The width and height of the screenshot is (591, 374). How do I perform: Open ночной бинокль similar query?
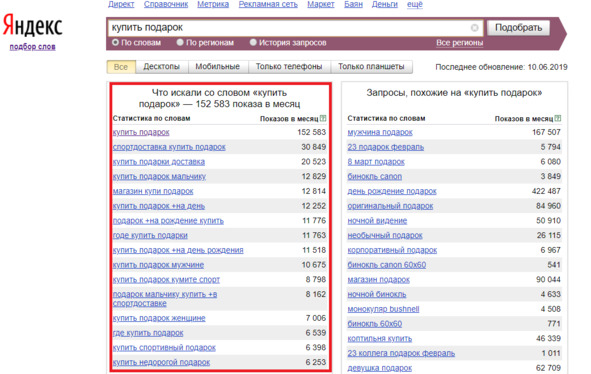click(377, 294)
